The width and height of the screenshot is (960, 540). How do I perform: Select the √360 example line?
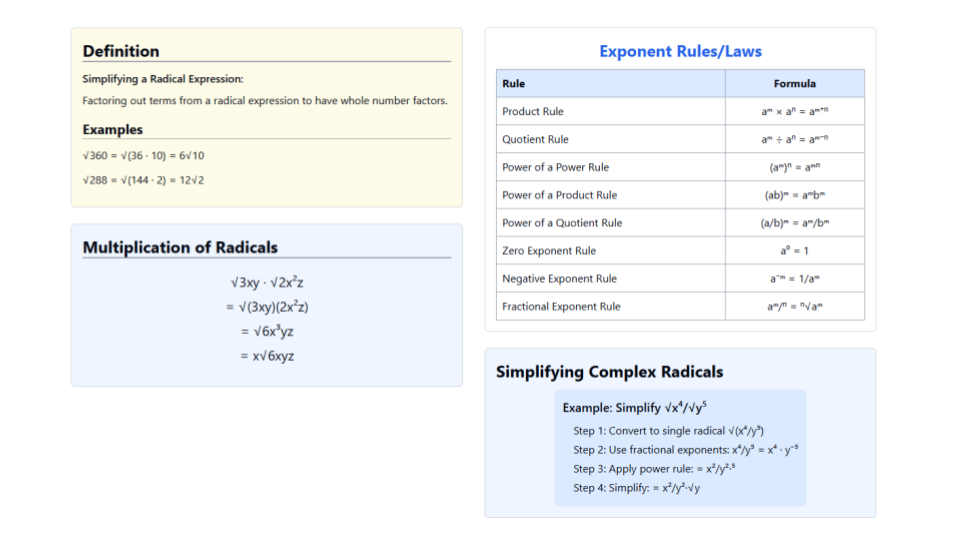[x=143, y=156]
